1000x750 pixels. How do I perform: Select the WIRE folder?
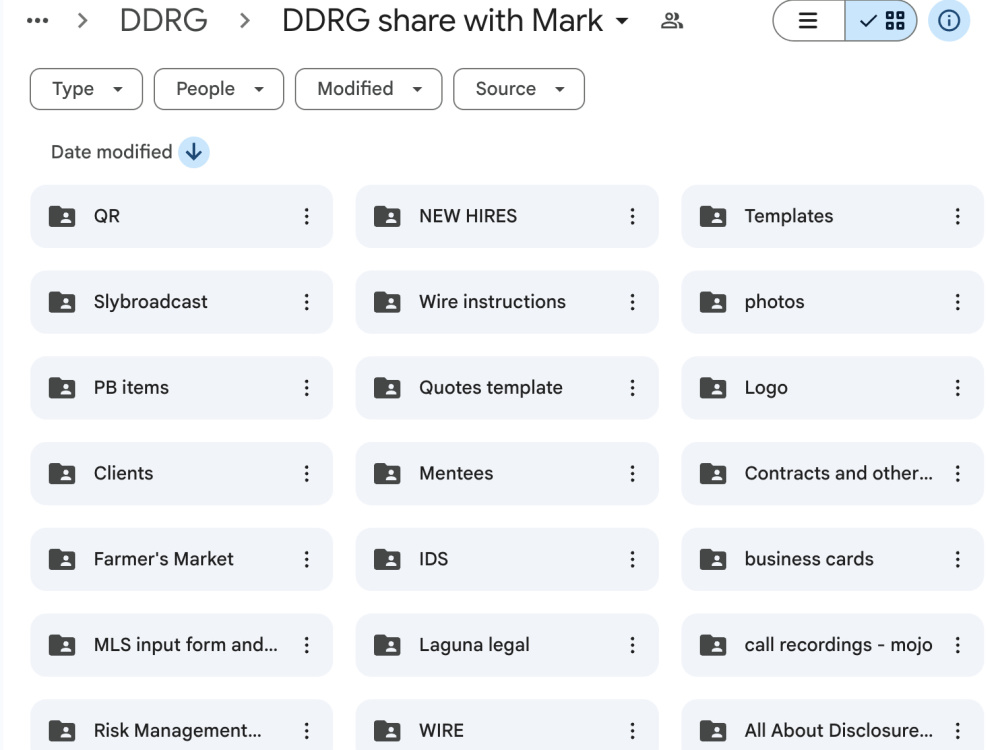click(507, 725)
